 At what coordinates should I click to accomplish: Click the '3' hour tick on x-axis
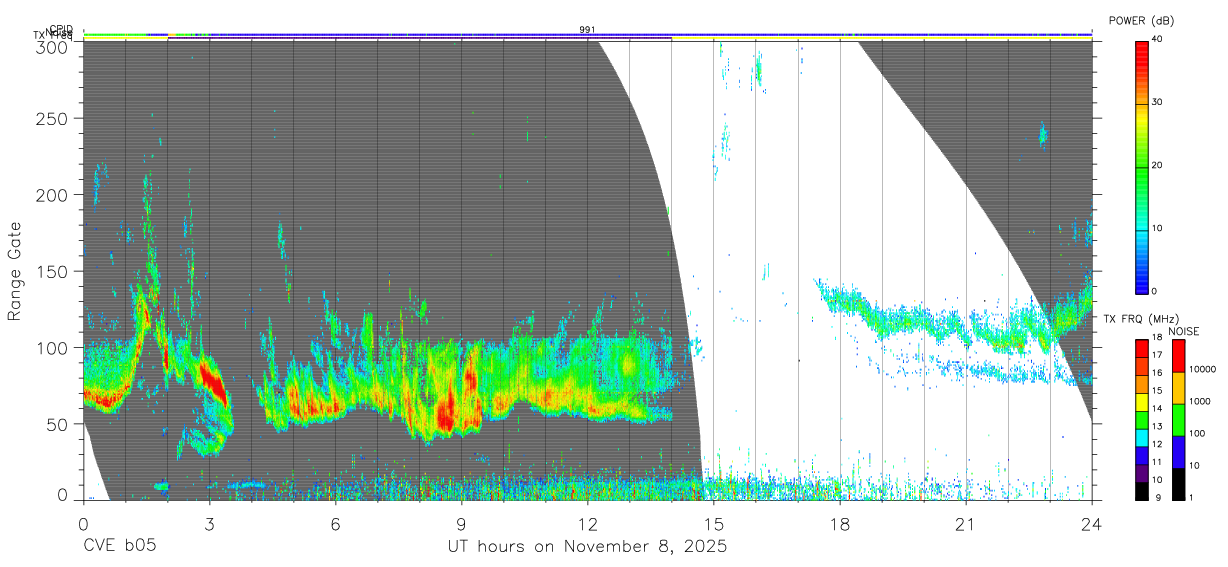coord(209,523)
